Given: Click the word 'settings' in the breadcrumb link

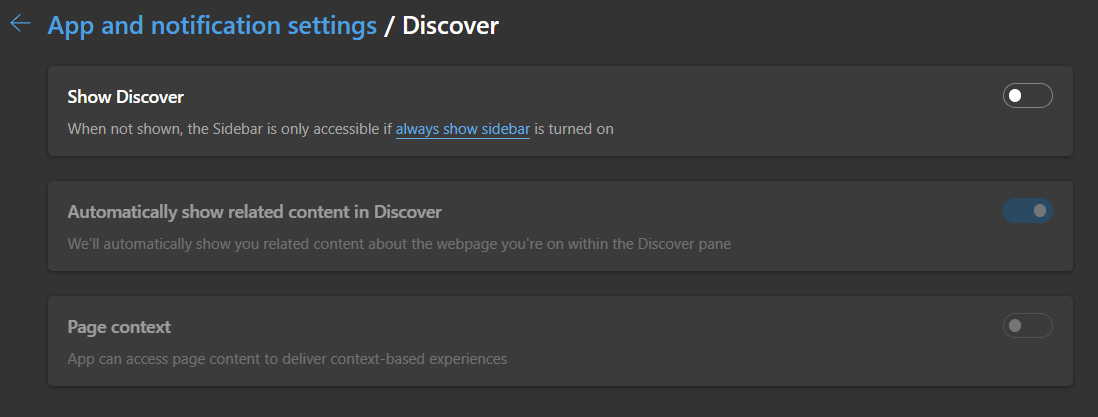Looking at the screenshot, I should click(x=333, y=26).
